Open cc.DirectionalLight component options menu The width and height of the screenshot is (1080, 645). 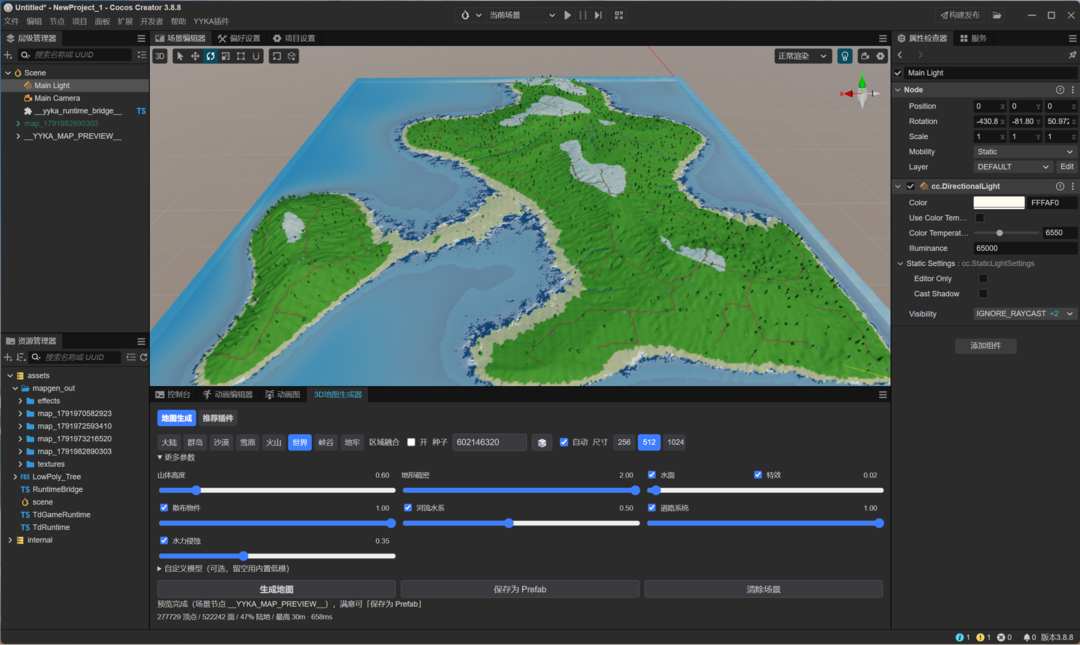[1072, 186]
